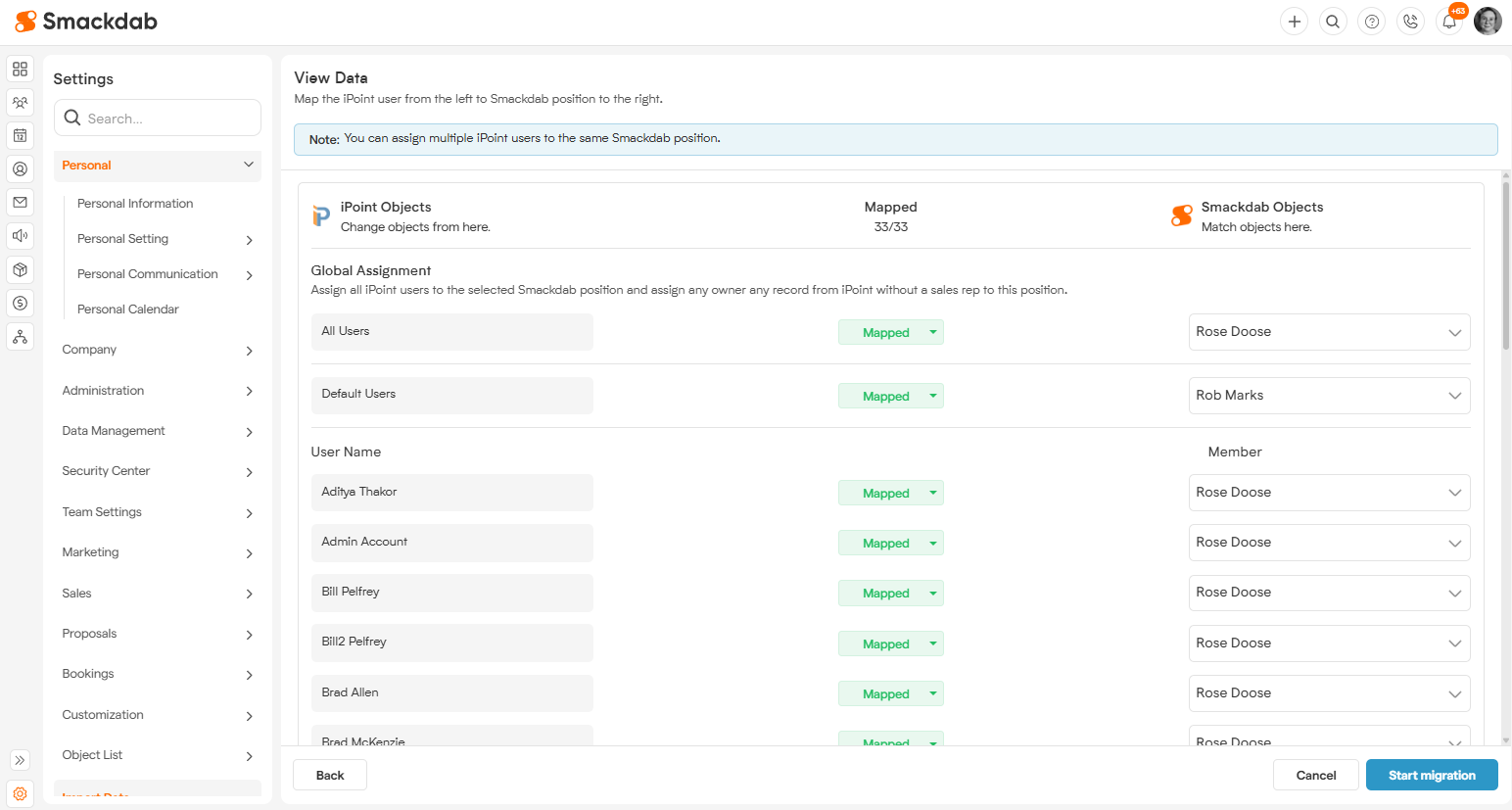This screenshot has width=1512, height=810.
Task: Click the Back button
Action: [330, 775]
